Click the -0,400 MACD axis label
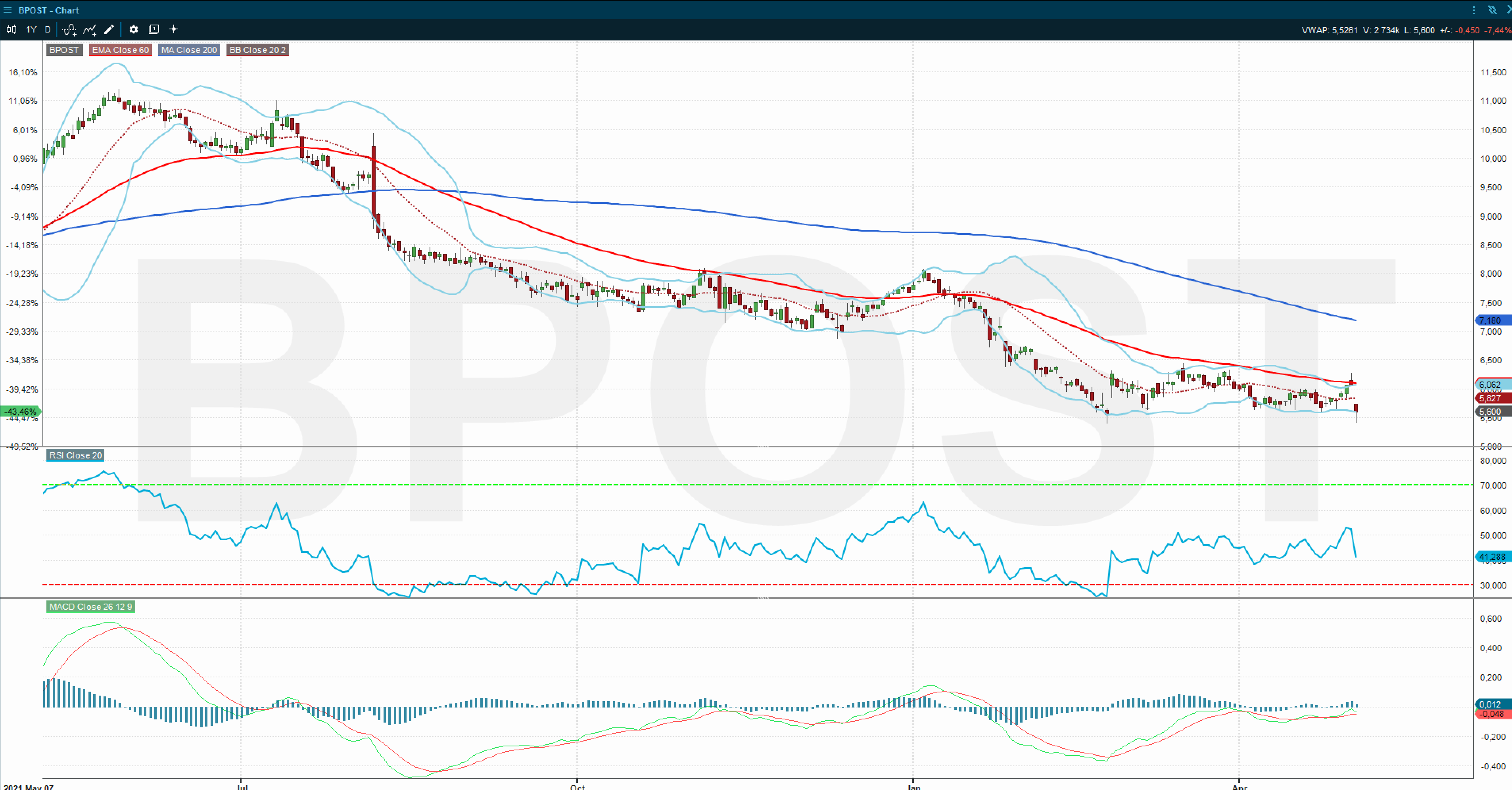The height and width of the screenshot is (790, 1512). (x=1493, y=766)
